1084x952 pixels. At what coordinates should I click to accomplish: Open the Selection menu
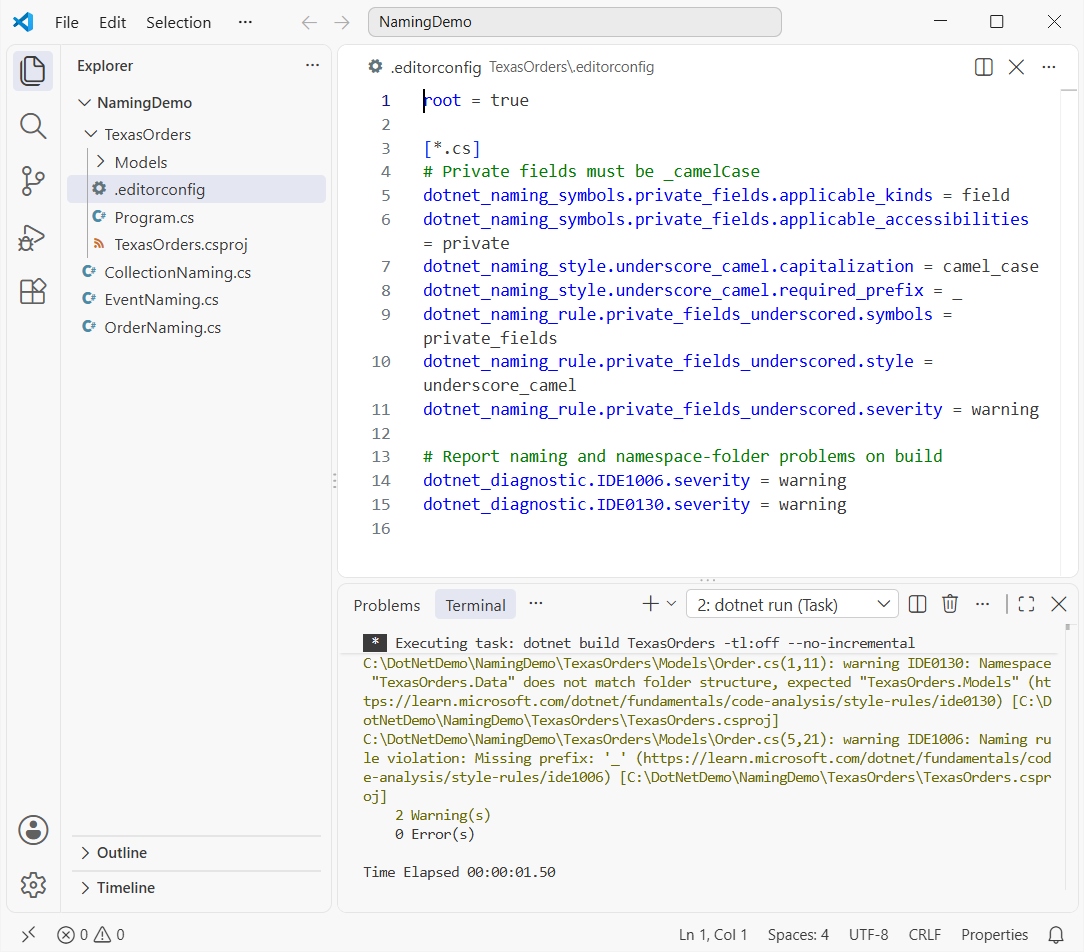coord(178,22)
